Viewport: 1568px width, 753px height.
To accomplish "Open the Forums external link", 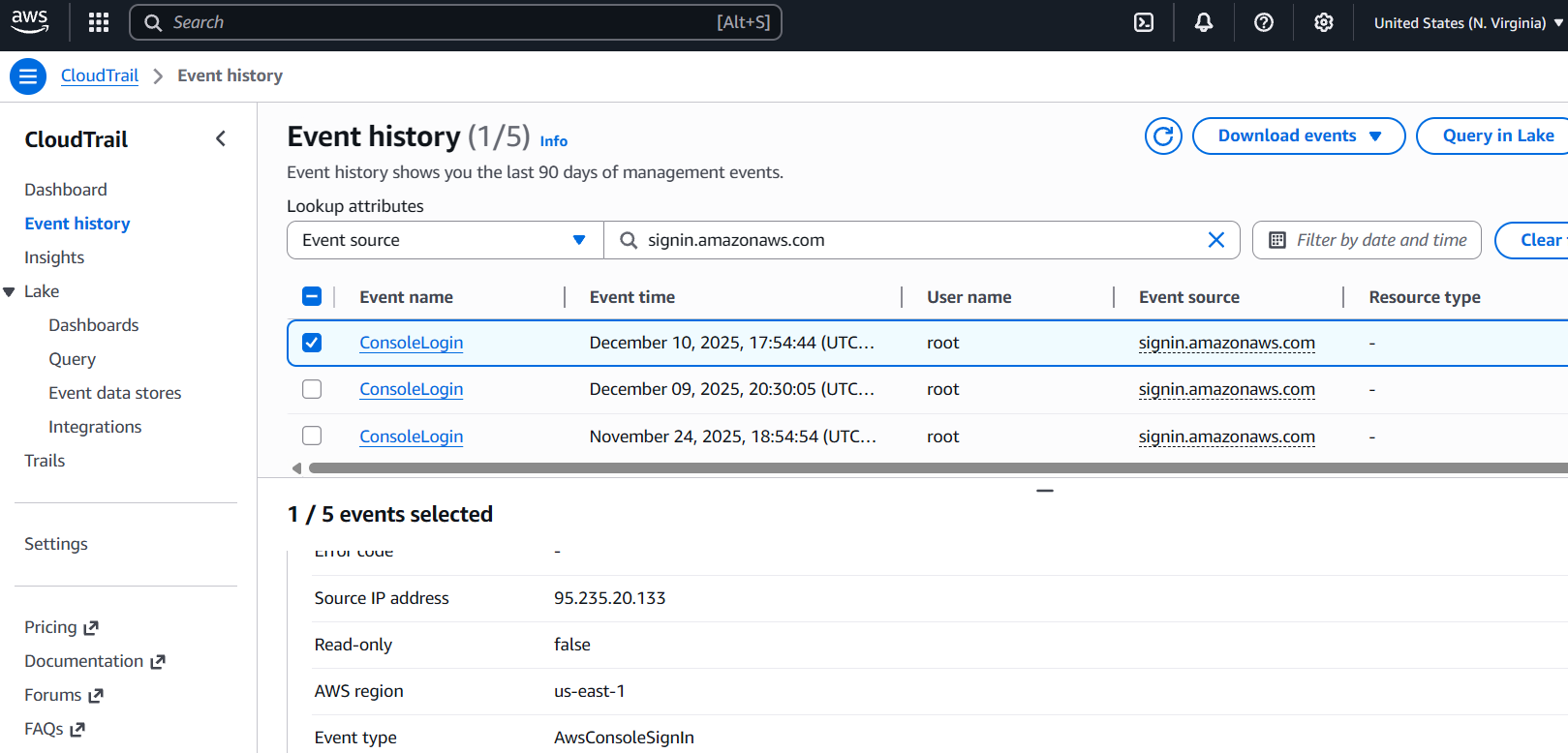I will (64, 695).
